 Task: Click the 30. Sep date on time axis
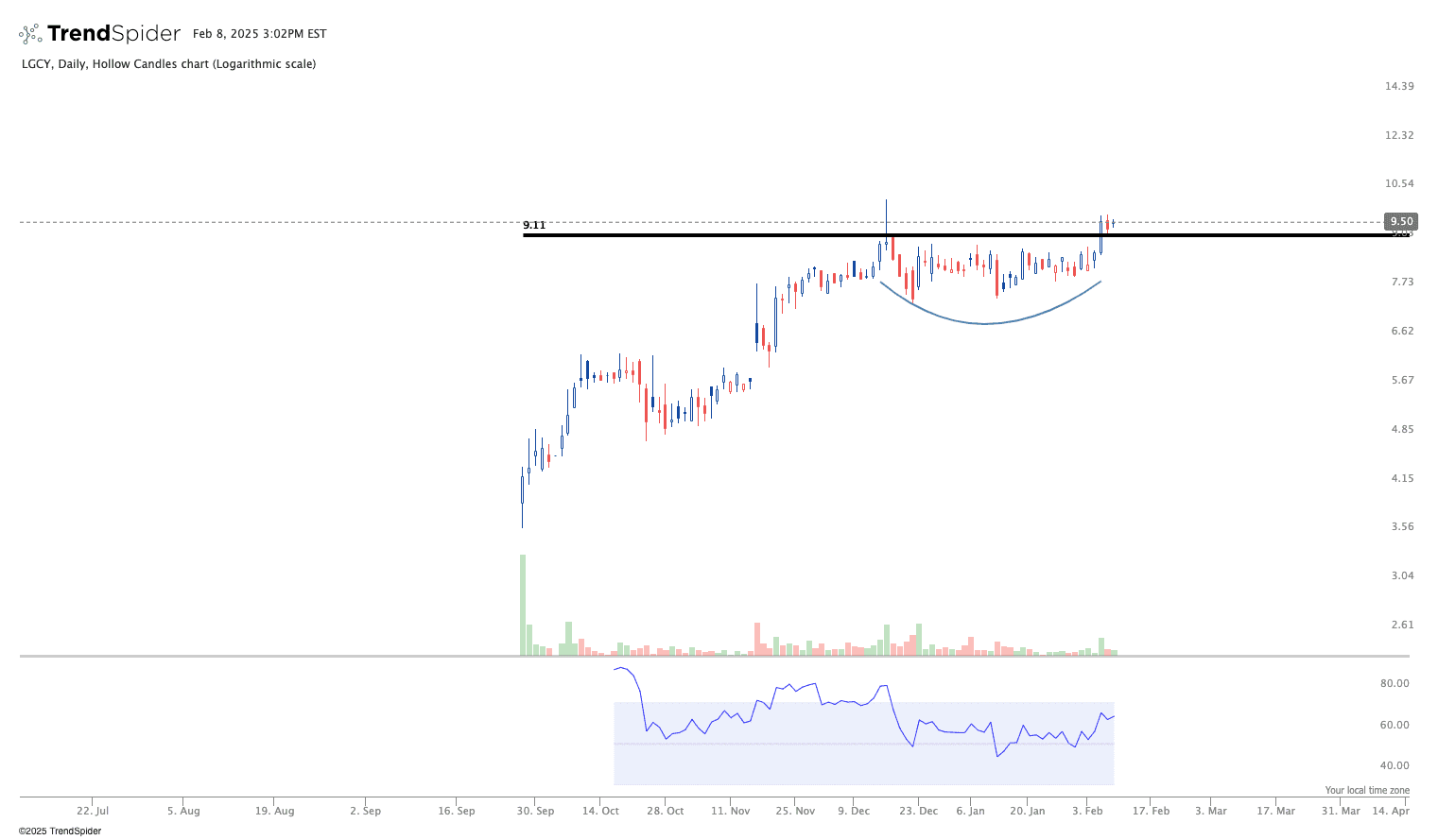click(x=536, y=811)
